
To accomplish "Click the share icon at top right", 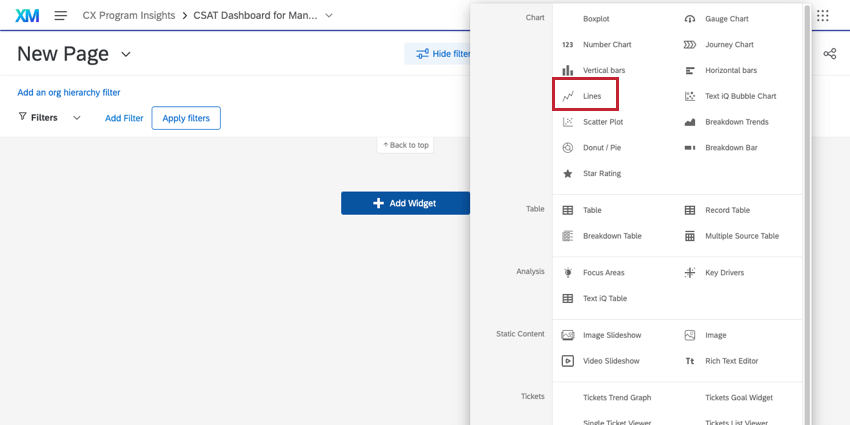I will tap(830, 54).
